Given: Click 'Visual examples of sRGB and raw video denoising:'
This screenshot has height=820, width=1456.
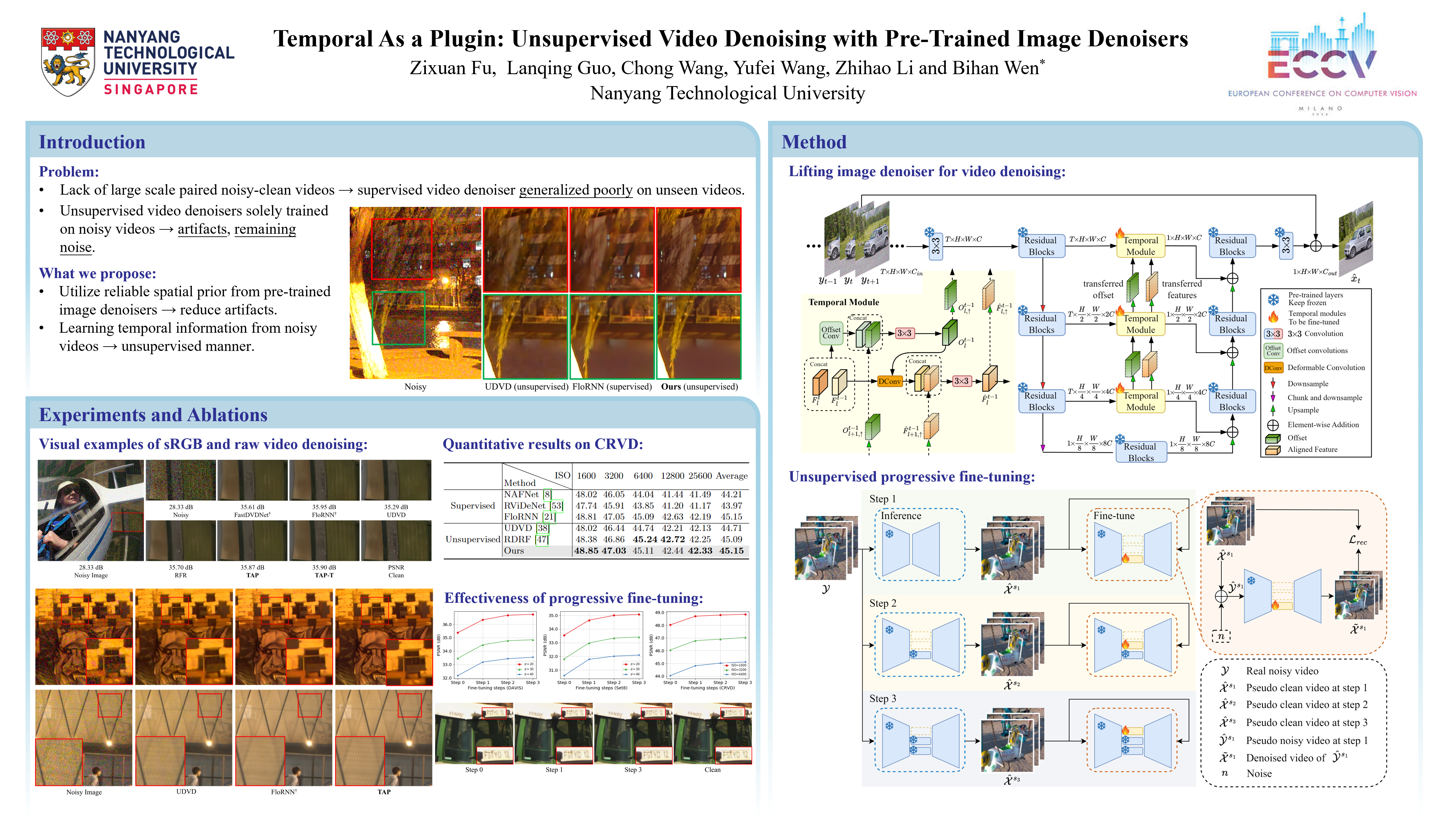Looking at the screenshot, I should [x=203, y=445].
